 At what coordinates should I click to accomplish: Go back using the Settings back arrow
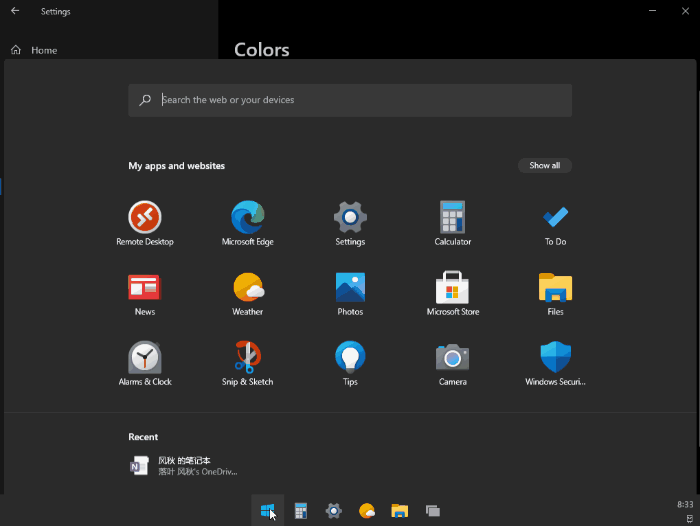pyautogui.click(x=15, y=11)
